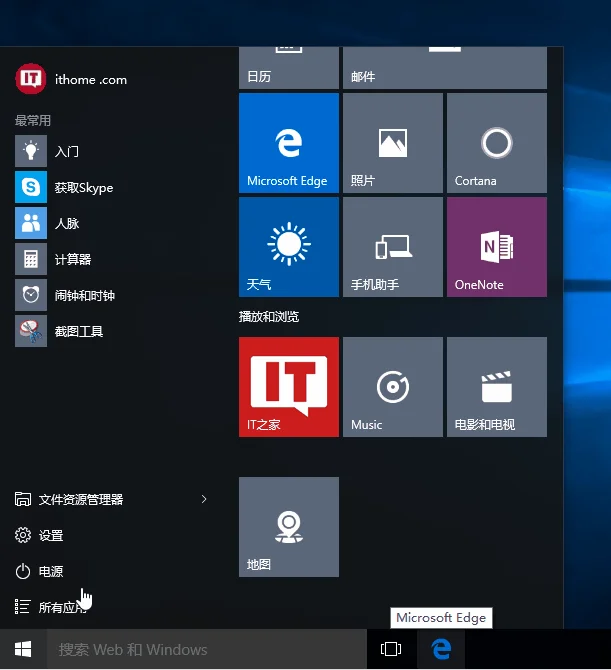The height and width of the screenshot is (670, 611).
Task: Open the 邮件 mail tile
Action: [x=445, y=68]
